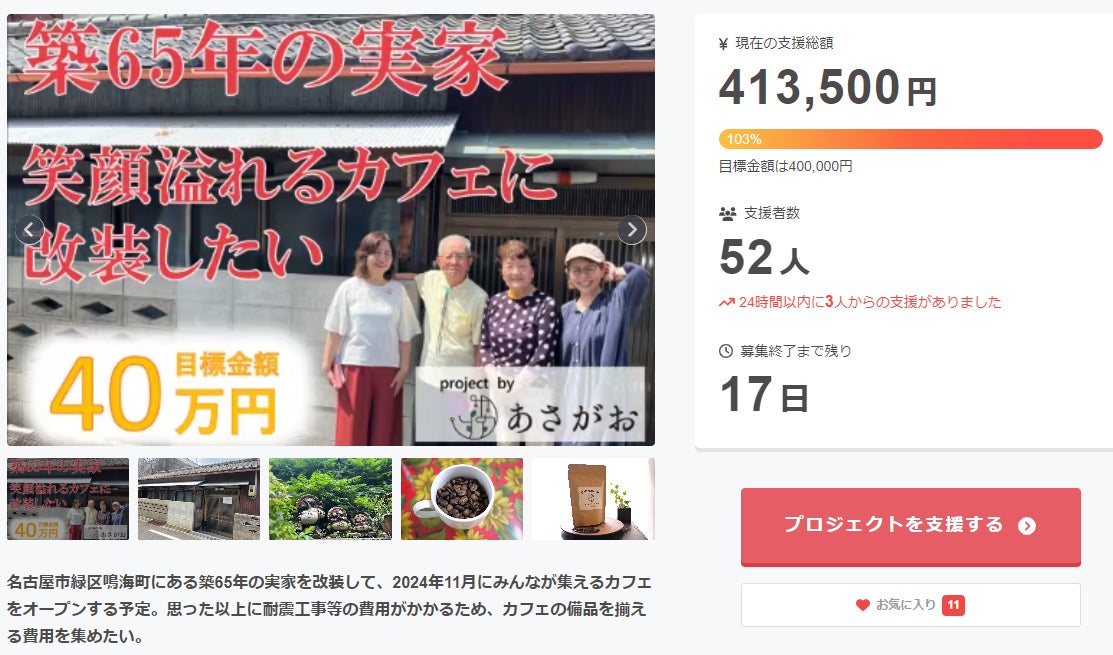This screenshot has height=655, width=1113.
Task: Select first thumbnail with red title text
Action: click(68, 499)
